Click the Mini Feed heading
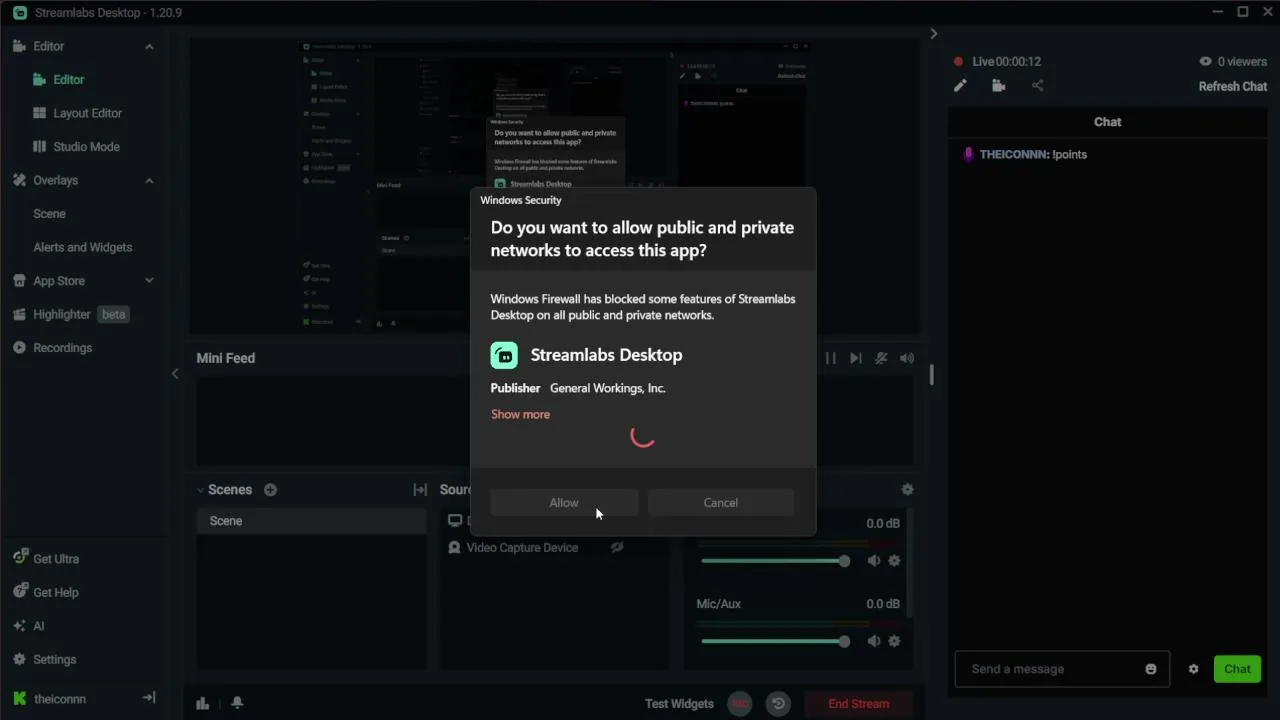Screen dimensions: 1280x720 click(x=225, y=358)
